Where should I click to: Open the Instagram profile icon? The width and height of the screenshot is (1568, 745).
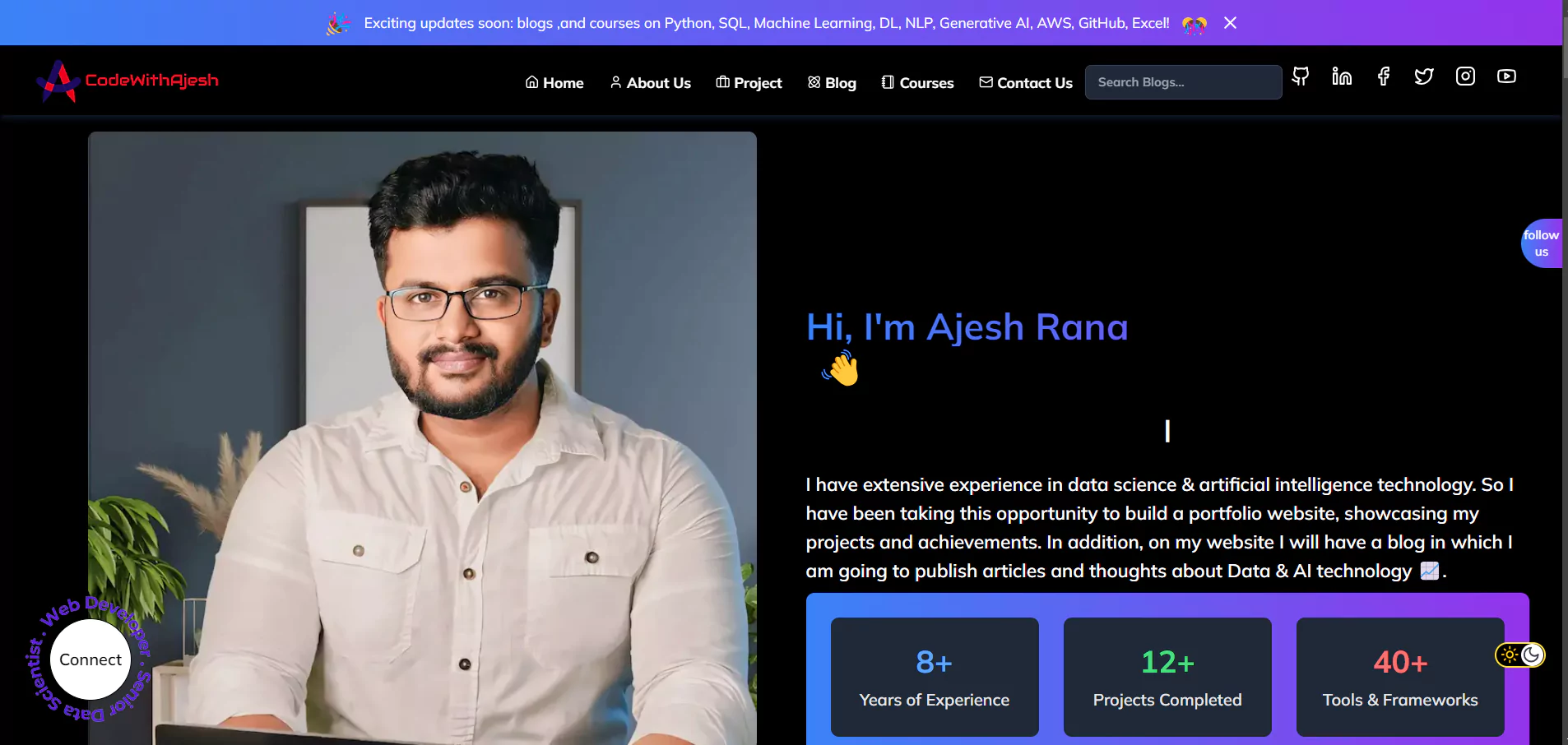[x=1465, y=76]
